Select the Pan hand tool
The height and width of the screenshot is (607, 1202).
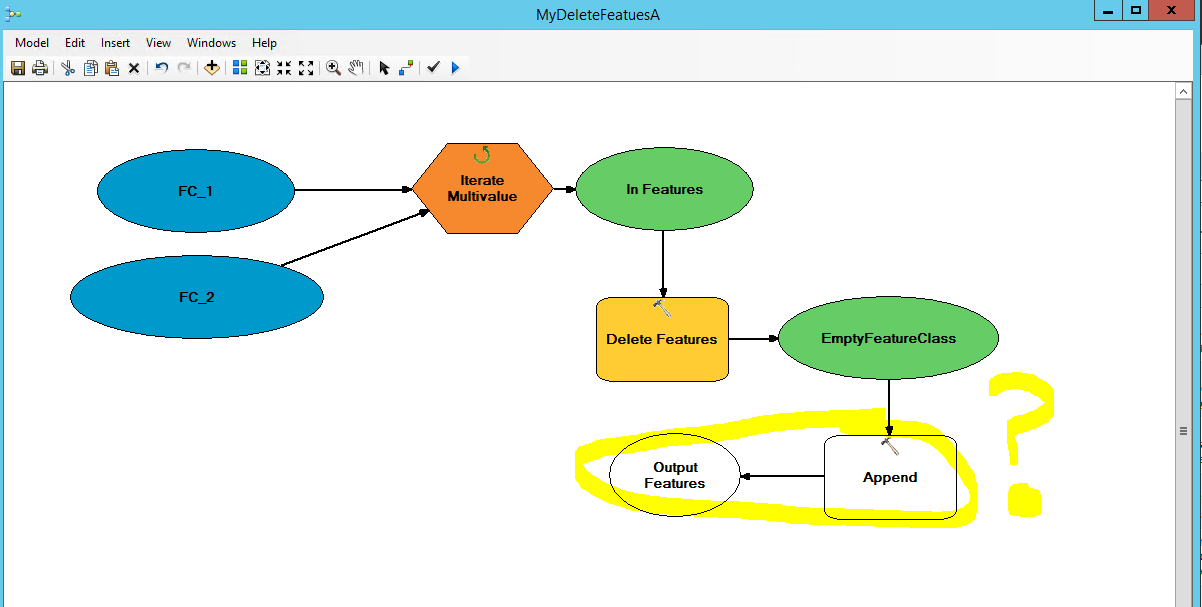pyautogui.click(x=356, y=68)
